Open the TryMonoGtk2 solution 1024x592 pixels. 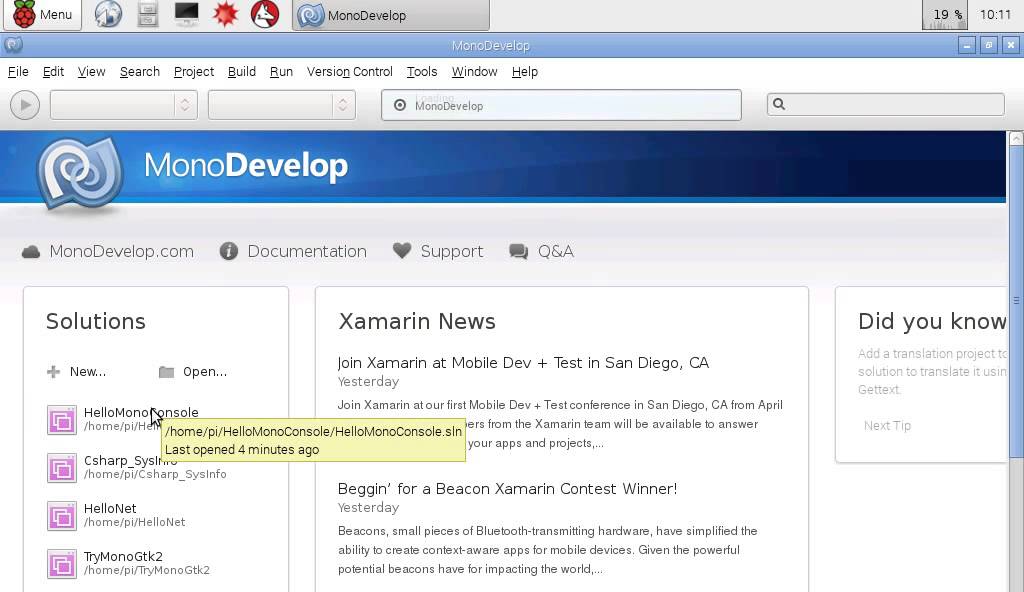(x=123, y=557)
